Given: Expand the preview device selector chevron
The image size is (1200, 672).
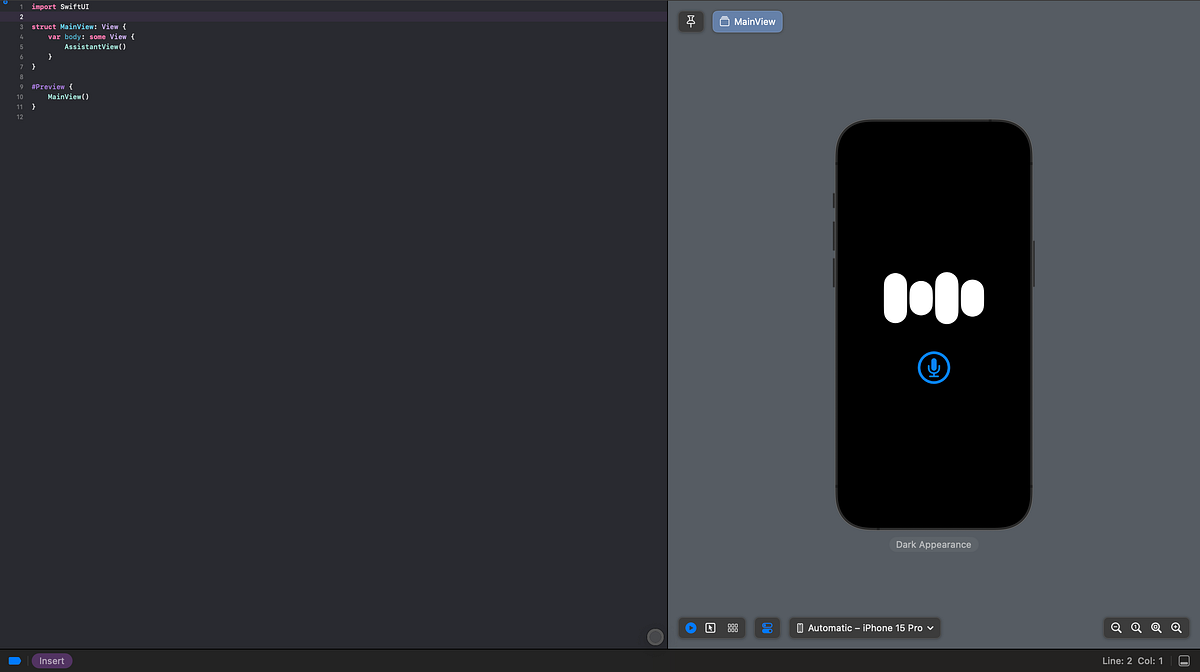Looking at the screenshot, I should [928, 627].
